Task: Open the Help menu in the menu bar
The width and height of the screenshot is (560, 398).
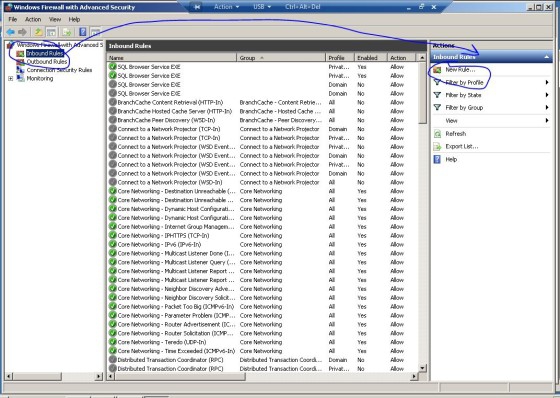Action: click(74, 19)
